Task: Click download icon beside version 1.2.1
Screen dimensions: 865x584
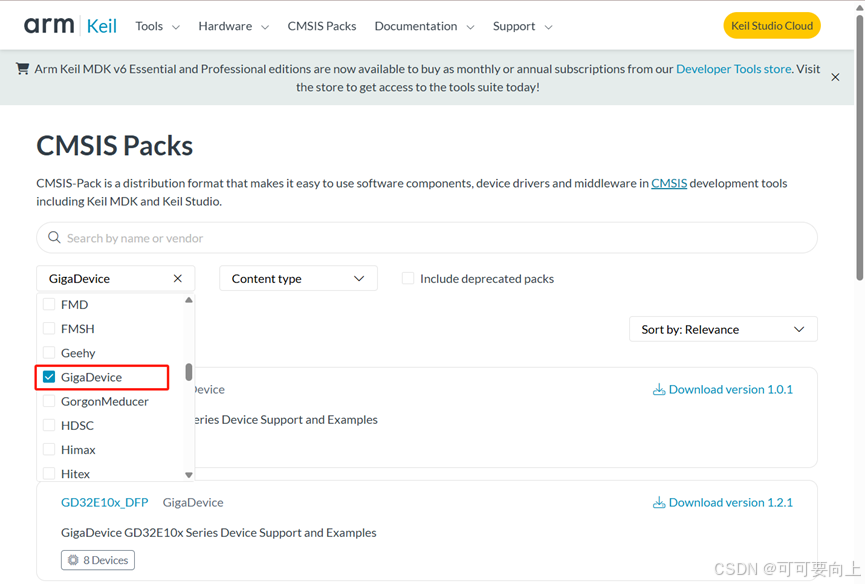Action: pos(659,503)
